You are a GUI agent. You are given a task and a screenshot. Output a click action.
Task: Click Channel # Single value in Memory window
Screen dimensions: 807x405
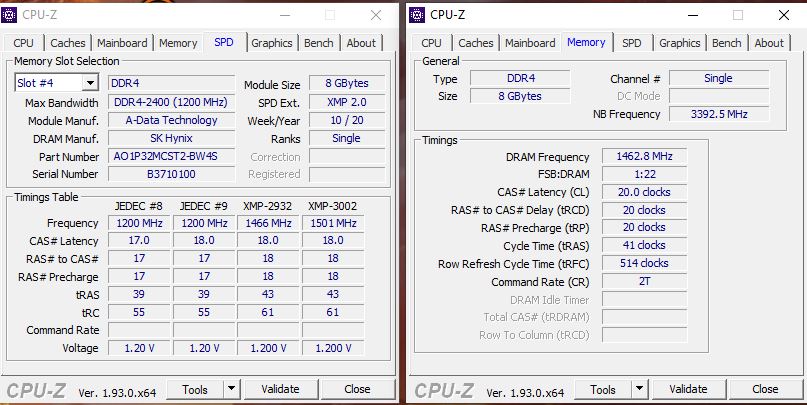(x=719, y=79)
